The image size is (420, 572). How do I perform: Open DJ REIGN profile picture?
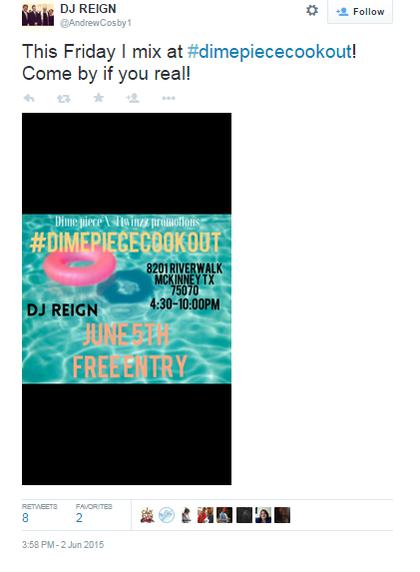38,13
